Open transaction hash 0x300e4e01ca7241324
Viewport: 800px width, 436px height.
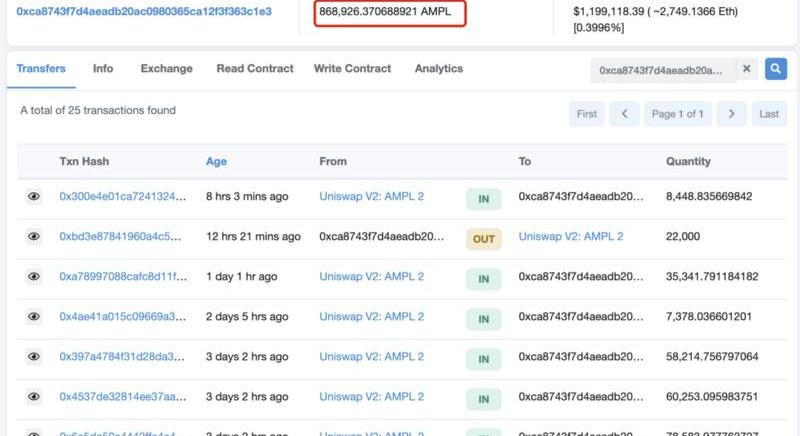pos(122,196)
